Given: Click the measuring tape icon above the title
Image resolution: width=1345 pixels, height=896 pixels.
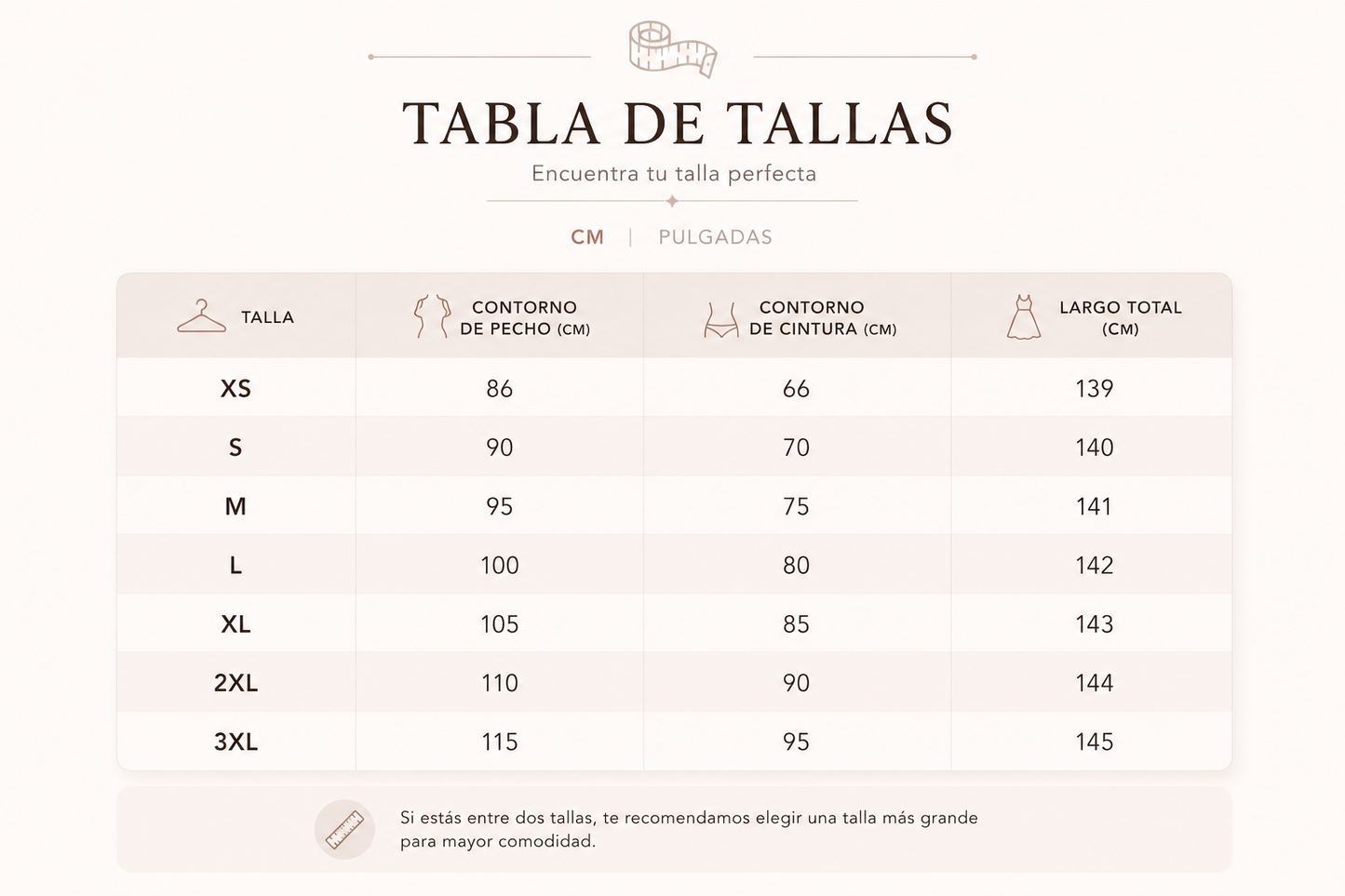Looking at the screenshot, I should [672, 48].
